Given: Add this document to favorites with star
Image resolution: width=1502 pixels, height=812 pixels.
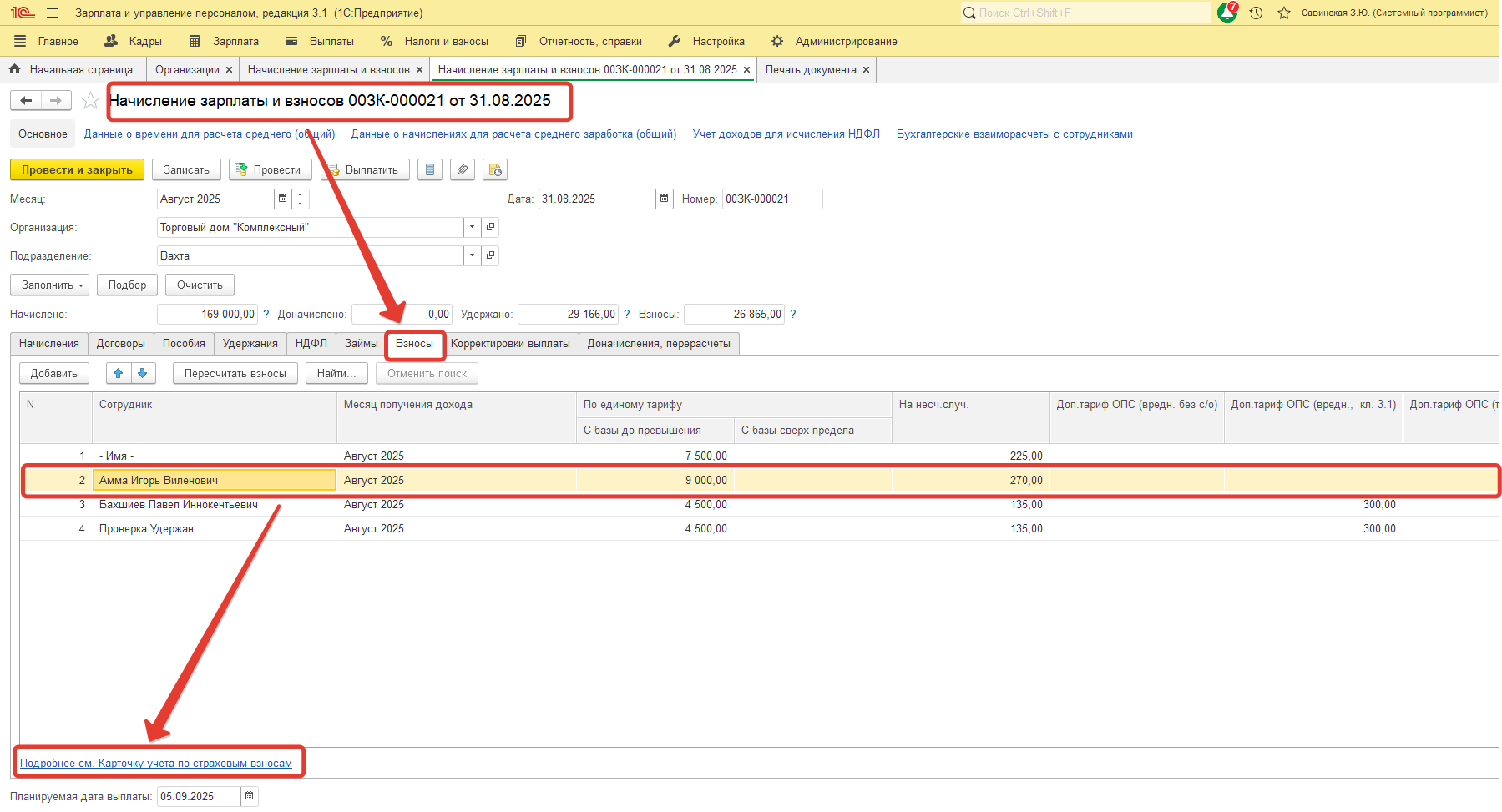Looking at the screenshot, I should pyautogui.click(x=90, y=101).
